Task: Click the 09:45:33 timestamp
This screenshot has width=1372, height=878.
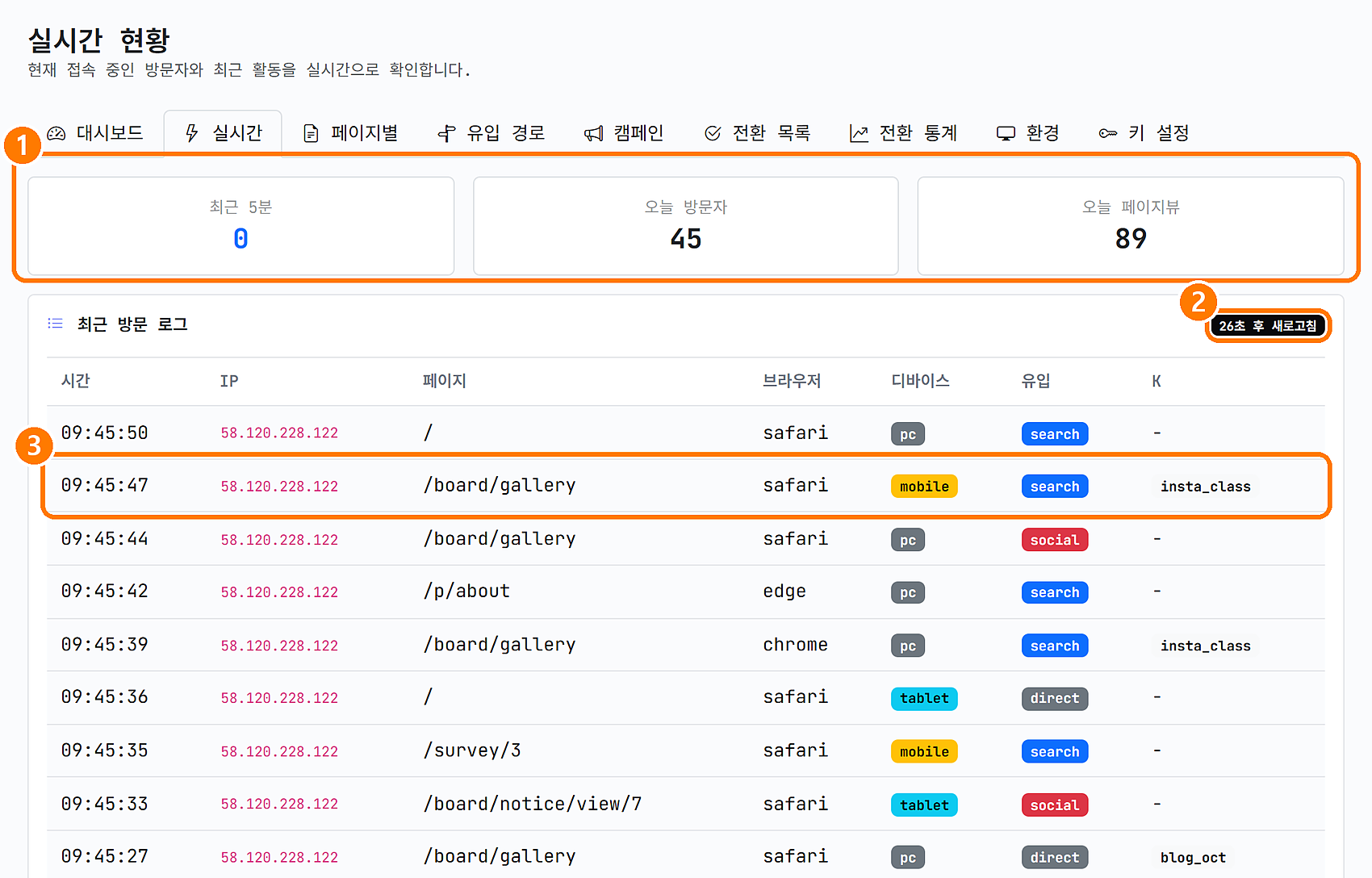Action: tap(105, 804)
